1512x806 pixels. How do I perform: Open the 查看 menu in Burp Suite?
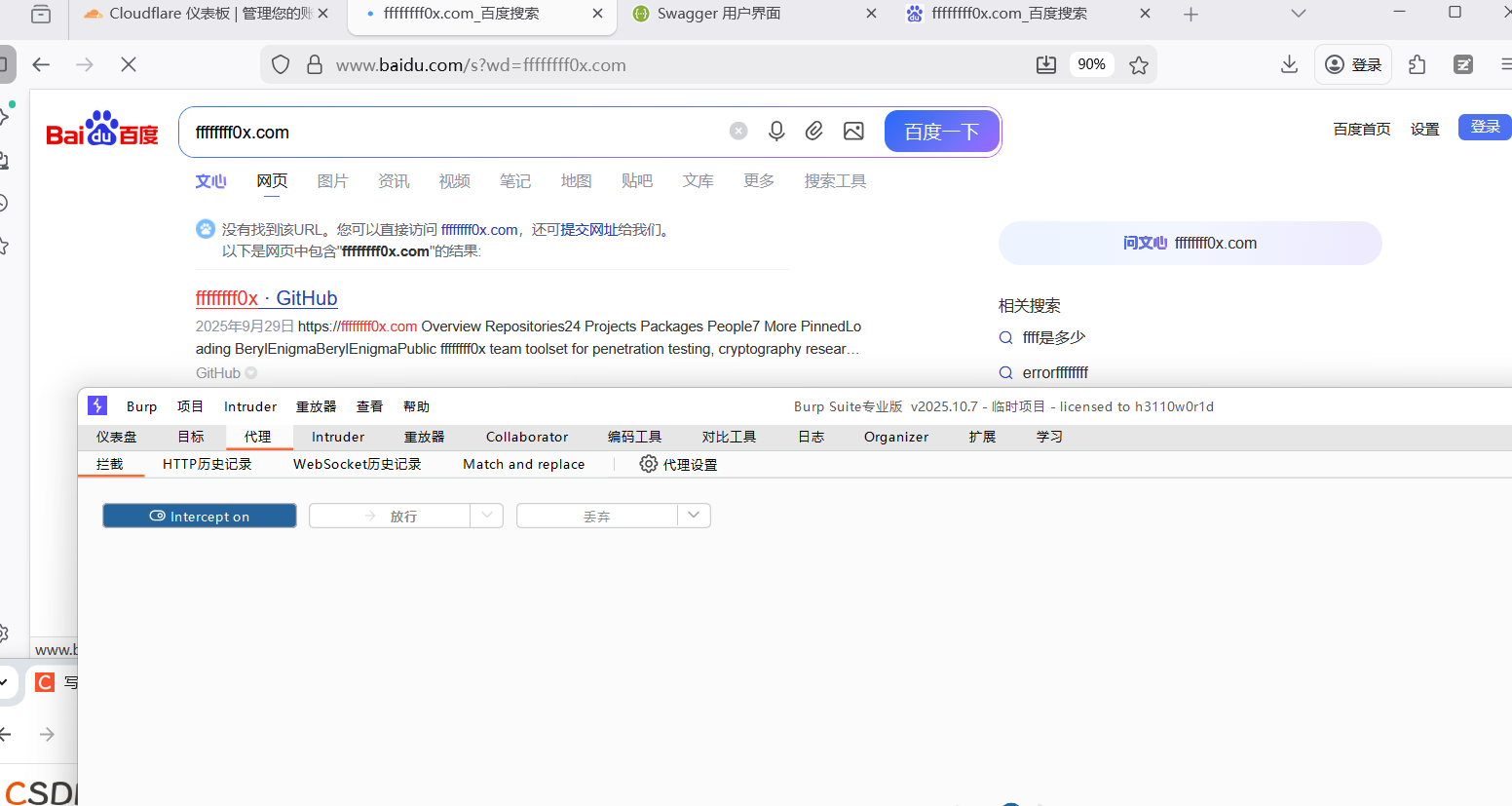[x=369, y=406]
